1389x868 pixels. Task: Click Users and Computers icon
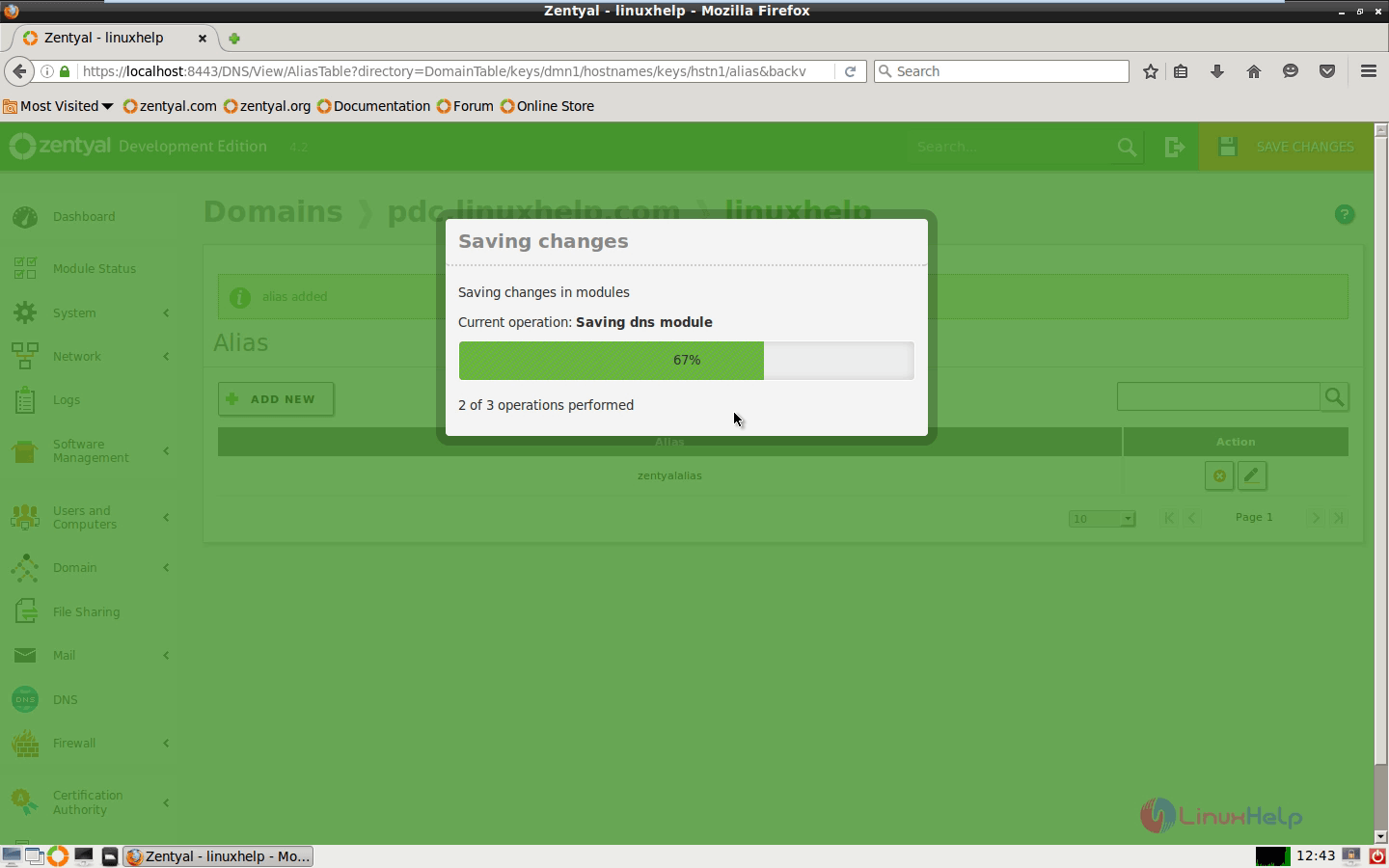point(25,518)
